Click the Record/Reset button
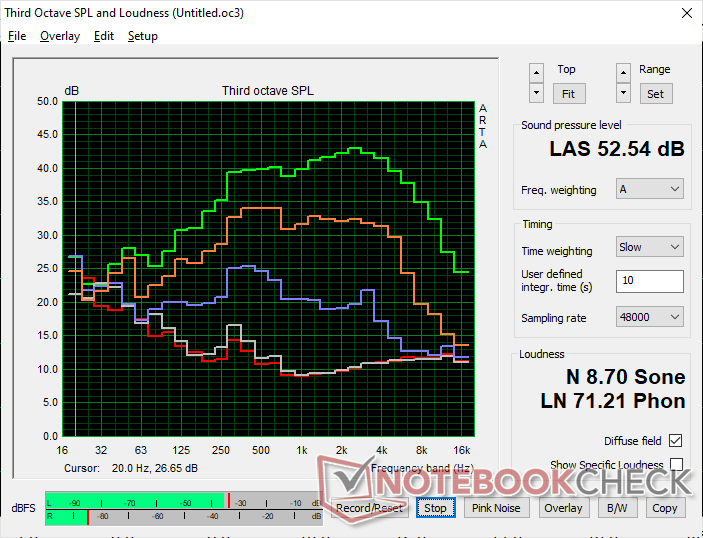The image size is (703, 538). click(369, 508)
